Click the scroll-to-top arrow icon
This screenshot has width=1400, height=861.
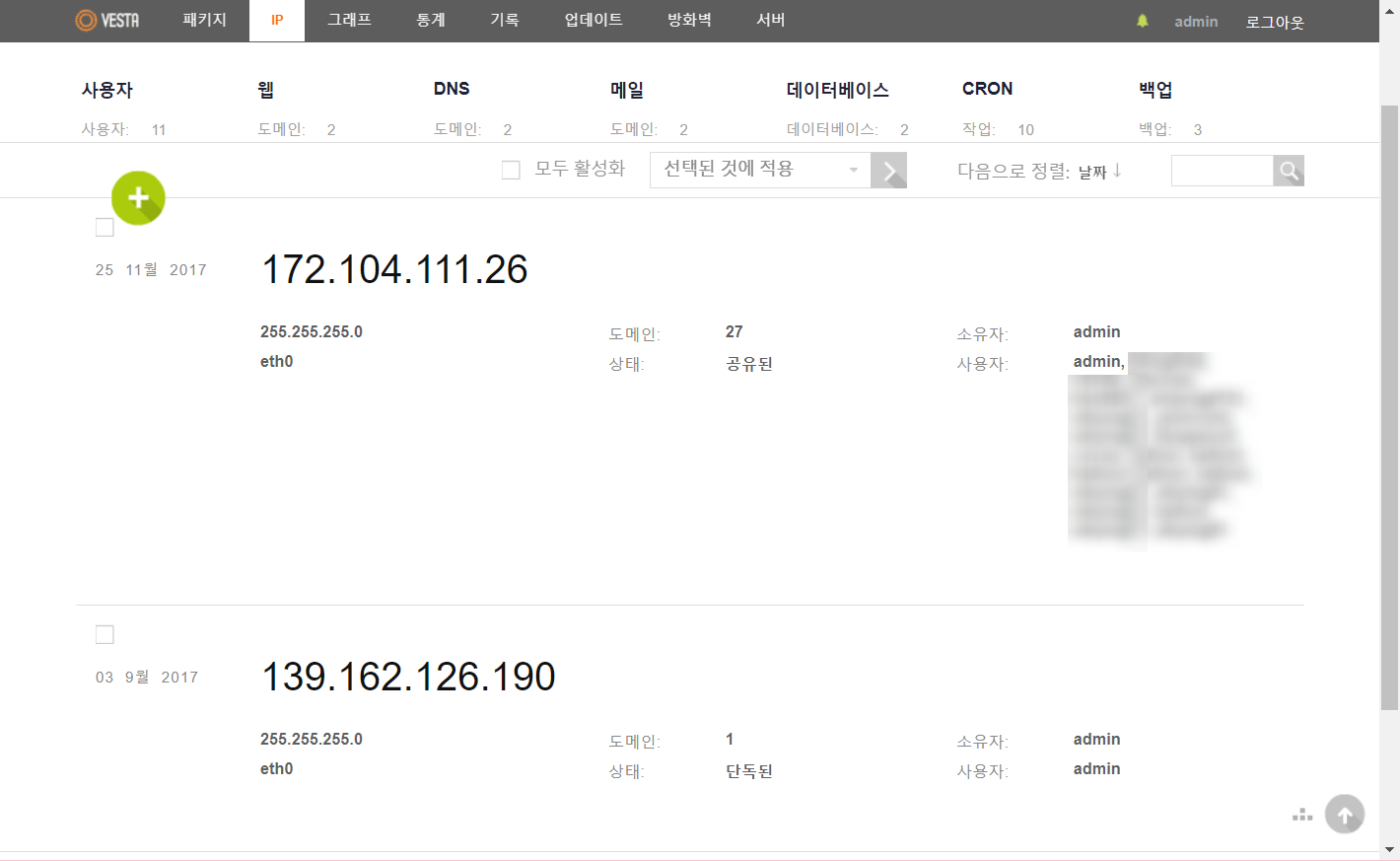point(1345,815)
